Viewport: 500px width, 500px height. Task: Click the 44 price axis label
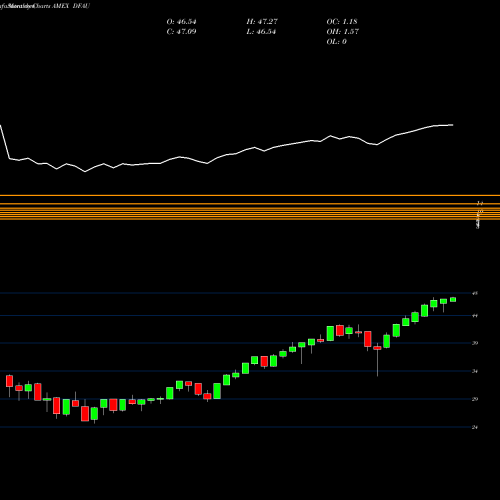point(475,316)
